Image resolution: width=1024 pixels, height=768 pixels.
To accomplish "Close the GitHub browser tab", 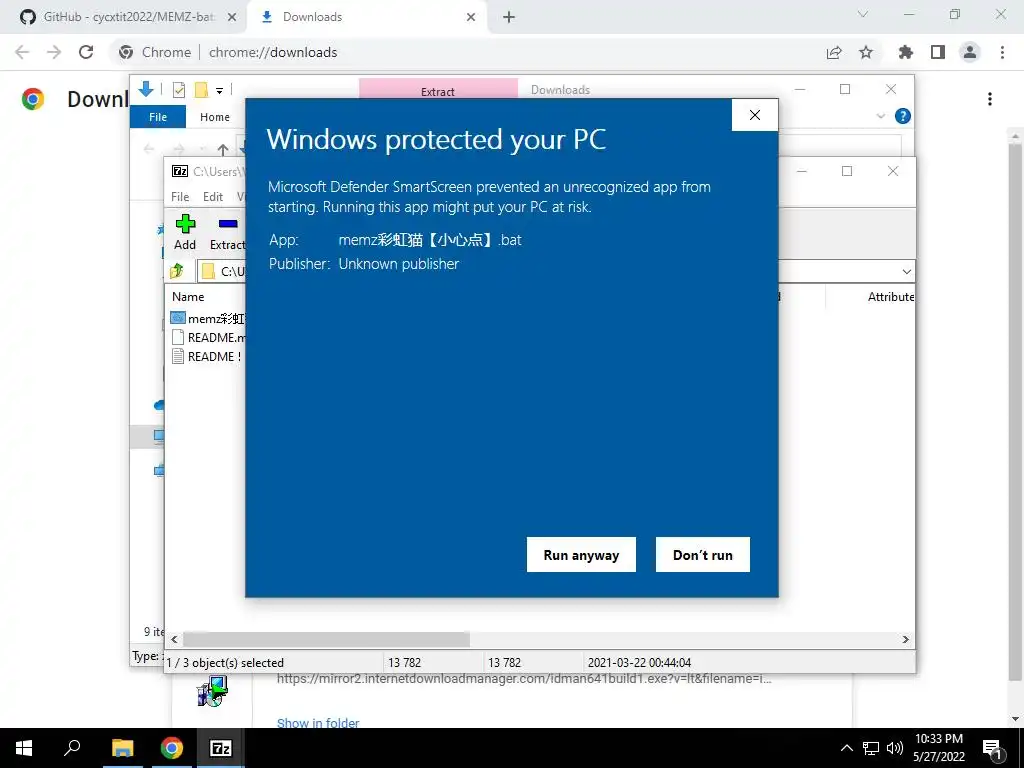I will coord(231,17).
